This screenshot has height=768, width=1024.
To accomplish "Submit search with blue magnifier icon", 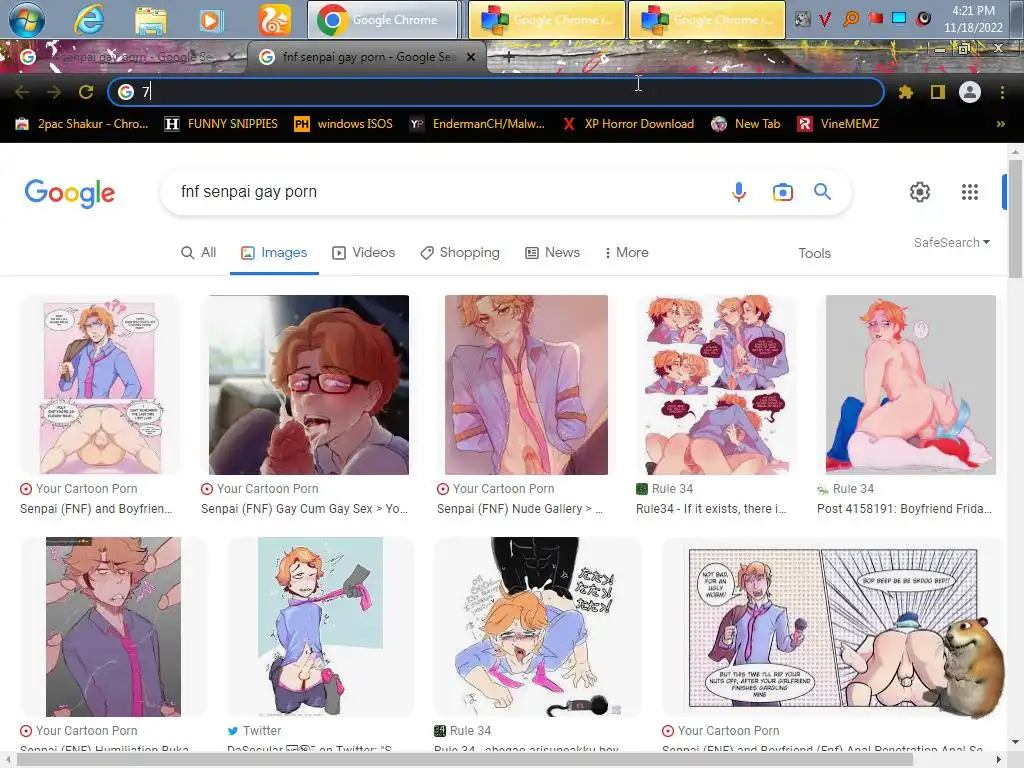I will click(822, 191).
